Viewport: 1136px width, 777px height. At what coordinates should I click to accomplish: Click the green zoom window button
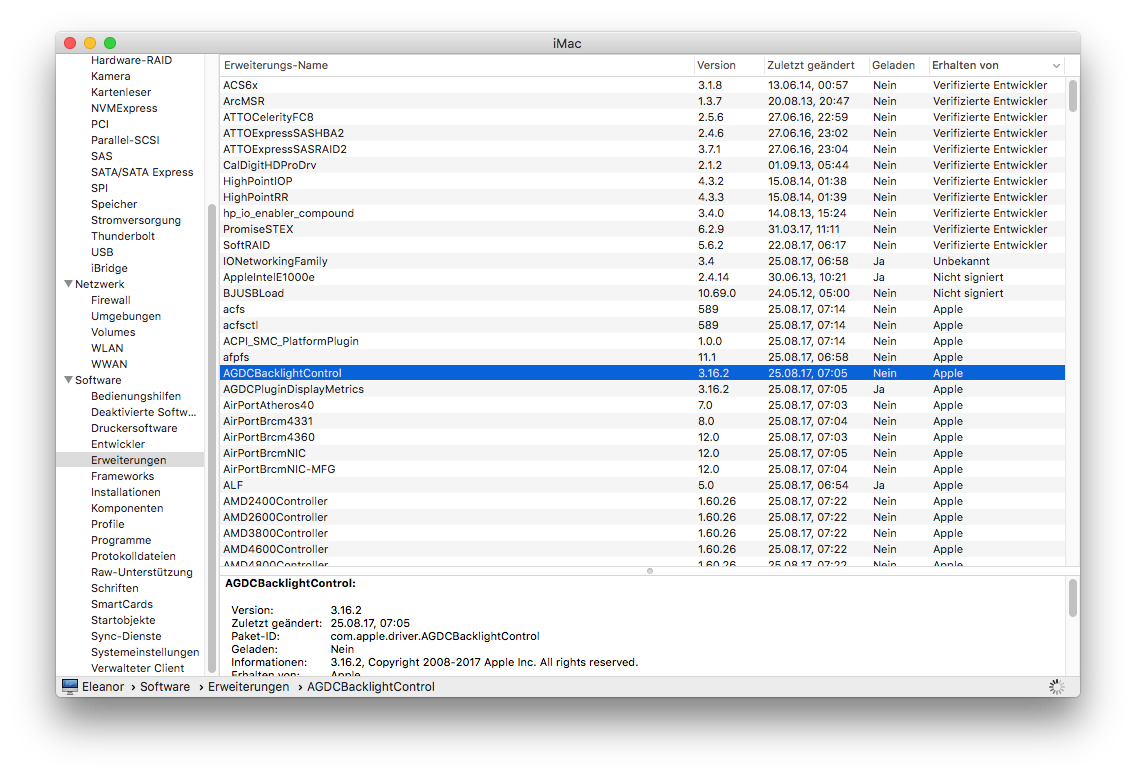tap(110, 43)
